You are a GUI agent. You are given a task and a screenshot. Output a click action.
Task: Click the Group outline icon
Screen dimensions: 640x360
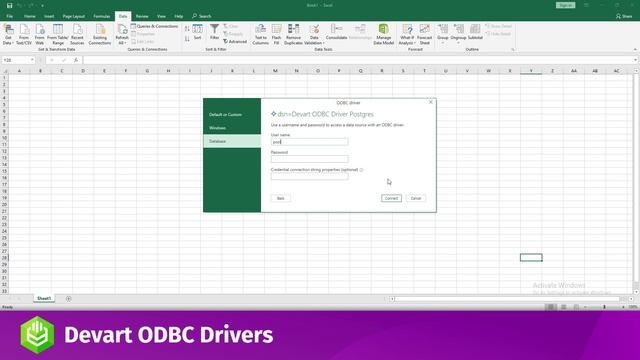442,30
